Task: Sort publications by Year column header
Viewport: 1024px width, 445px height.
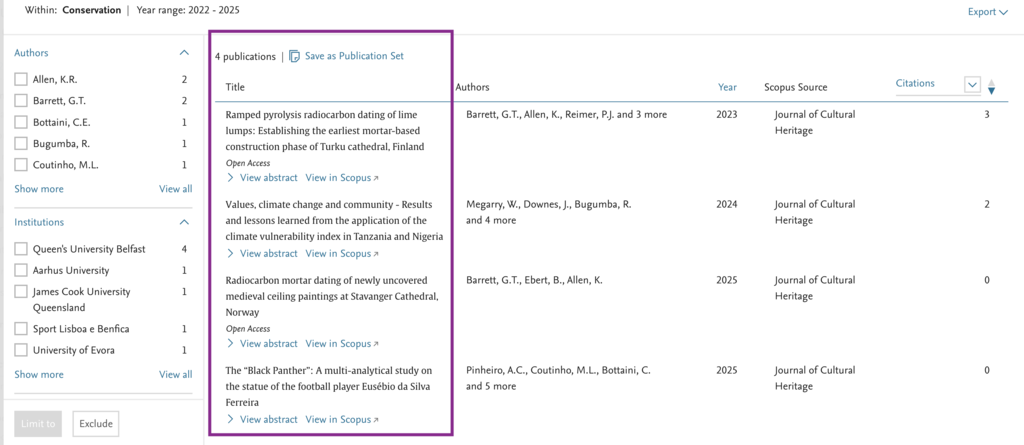Action: click(727, 87)
